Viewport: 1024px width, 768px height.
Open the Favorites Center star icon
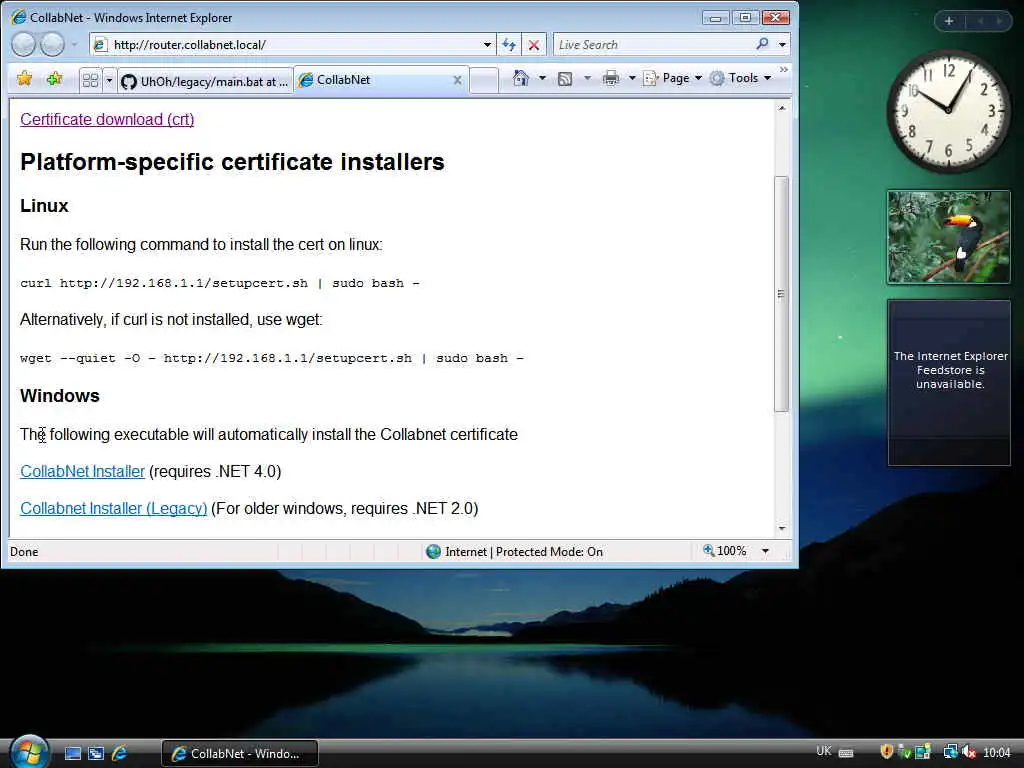[25, 79]
